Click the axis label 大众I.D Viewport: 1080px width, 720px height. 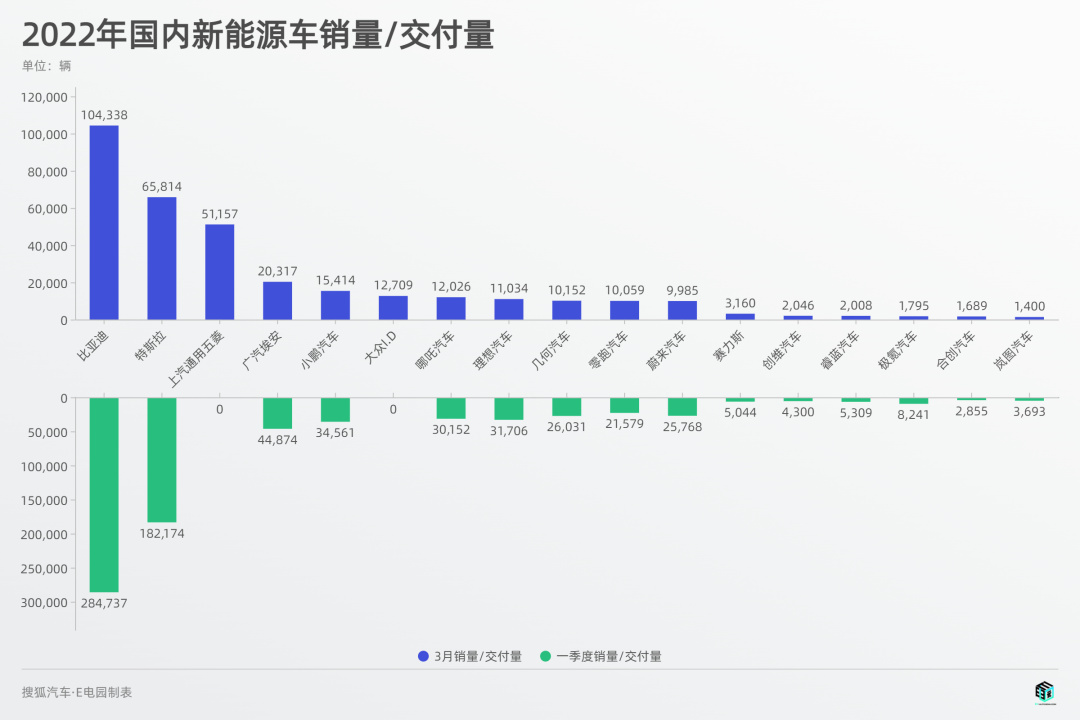click(381, 347)
